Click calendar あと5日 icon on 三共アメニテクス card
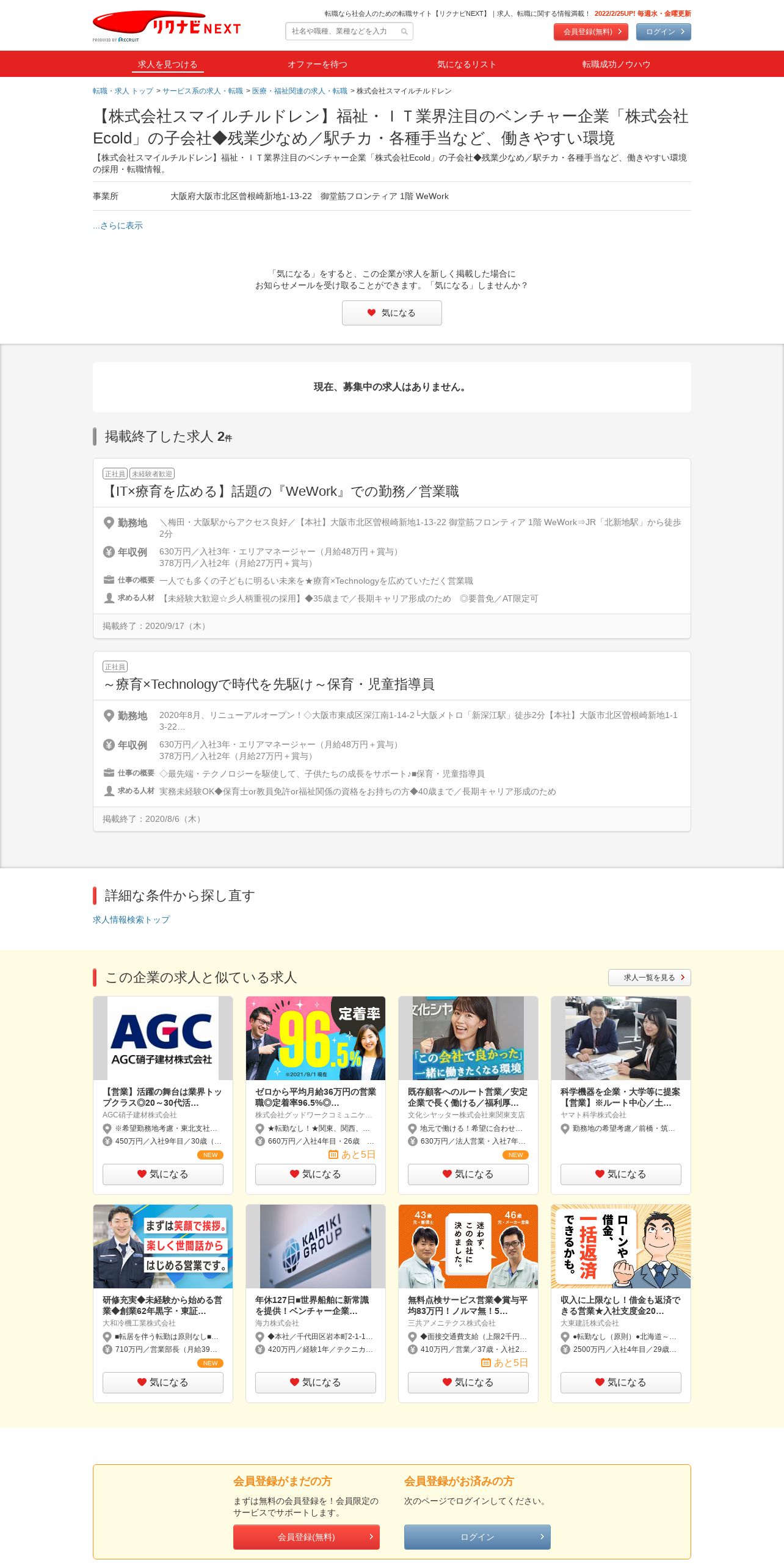 [485, 1362]
